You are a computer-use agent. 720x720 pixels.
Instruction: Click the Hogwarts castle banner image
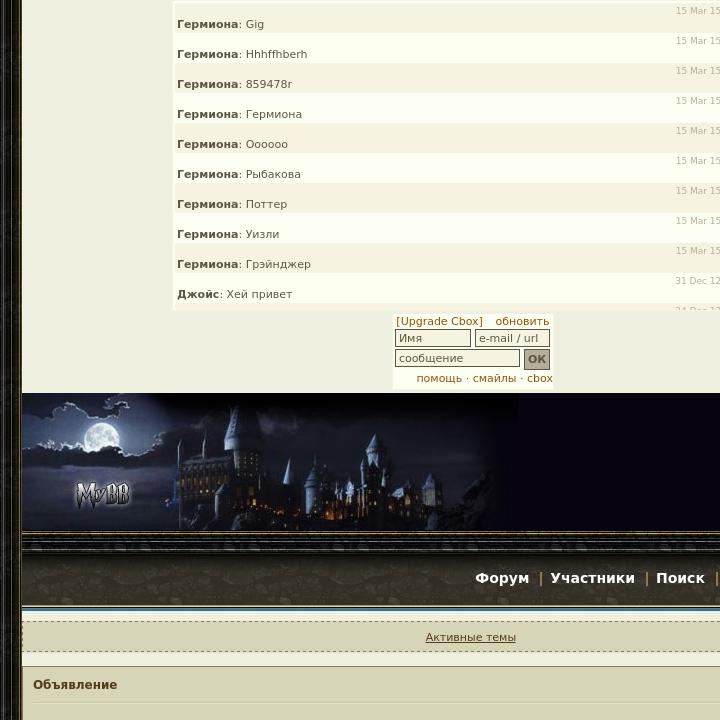tap(371, 462)
